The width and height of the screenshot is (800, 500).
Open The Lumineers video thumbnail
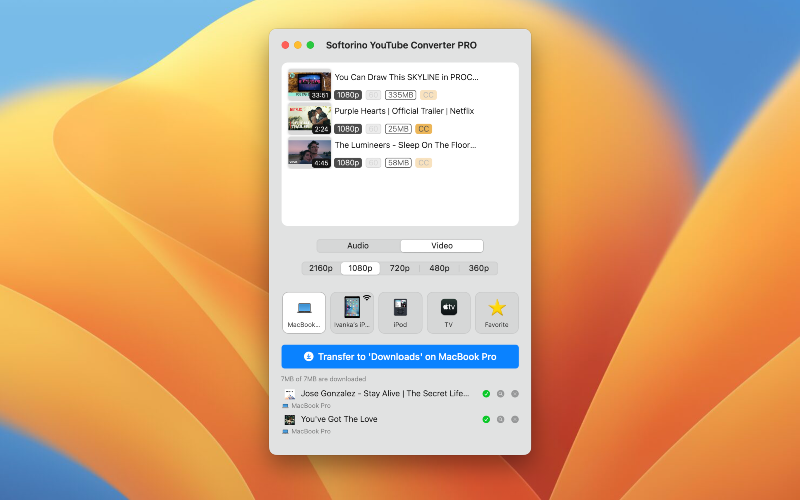[310, 152]
